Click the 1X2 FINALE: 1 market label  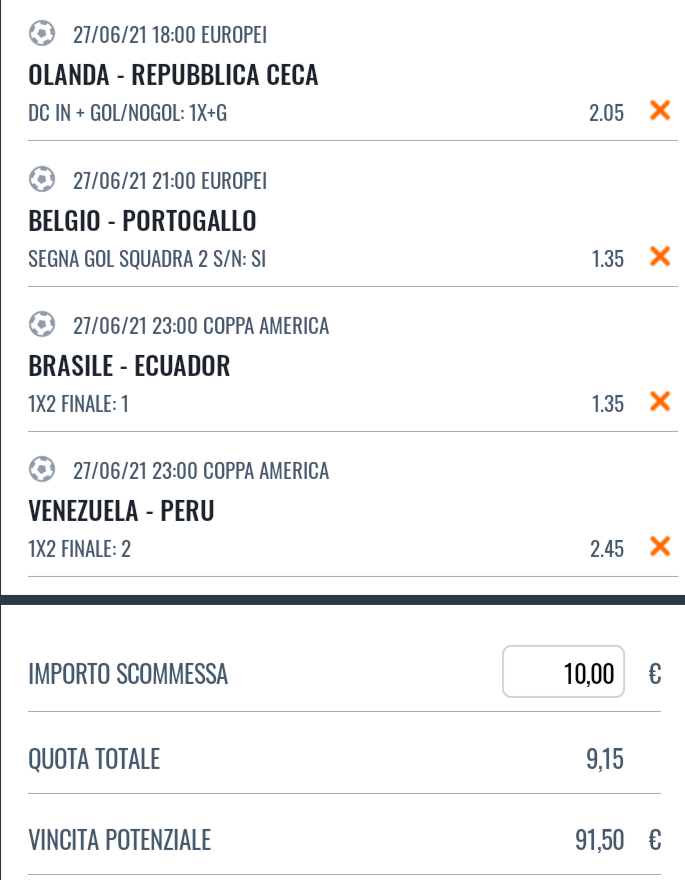79,404
